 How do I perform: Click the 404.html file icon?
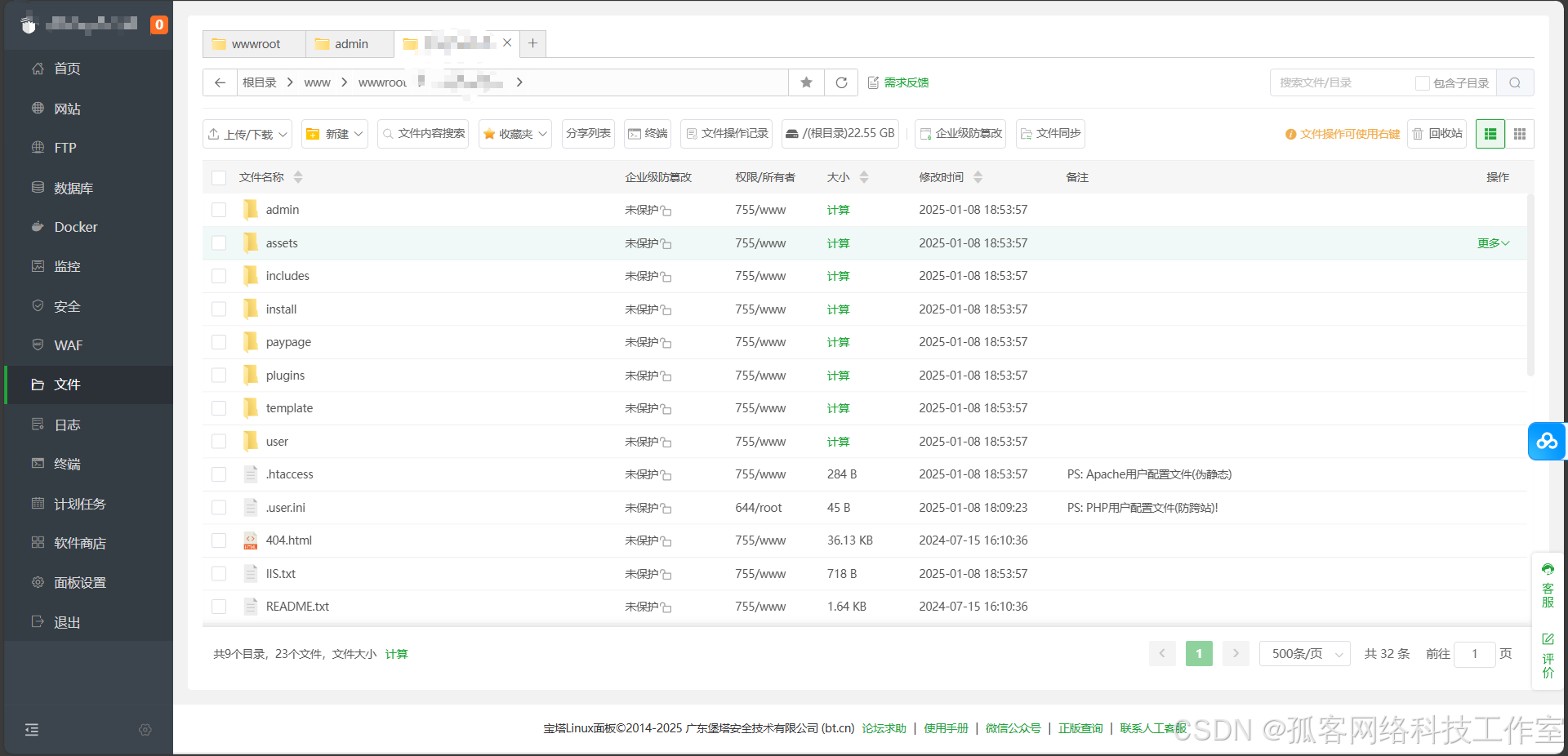[251, 540]
